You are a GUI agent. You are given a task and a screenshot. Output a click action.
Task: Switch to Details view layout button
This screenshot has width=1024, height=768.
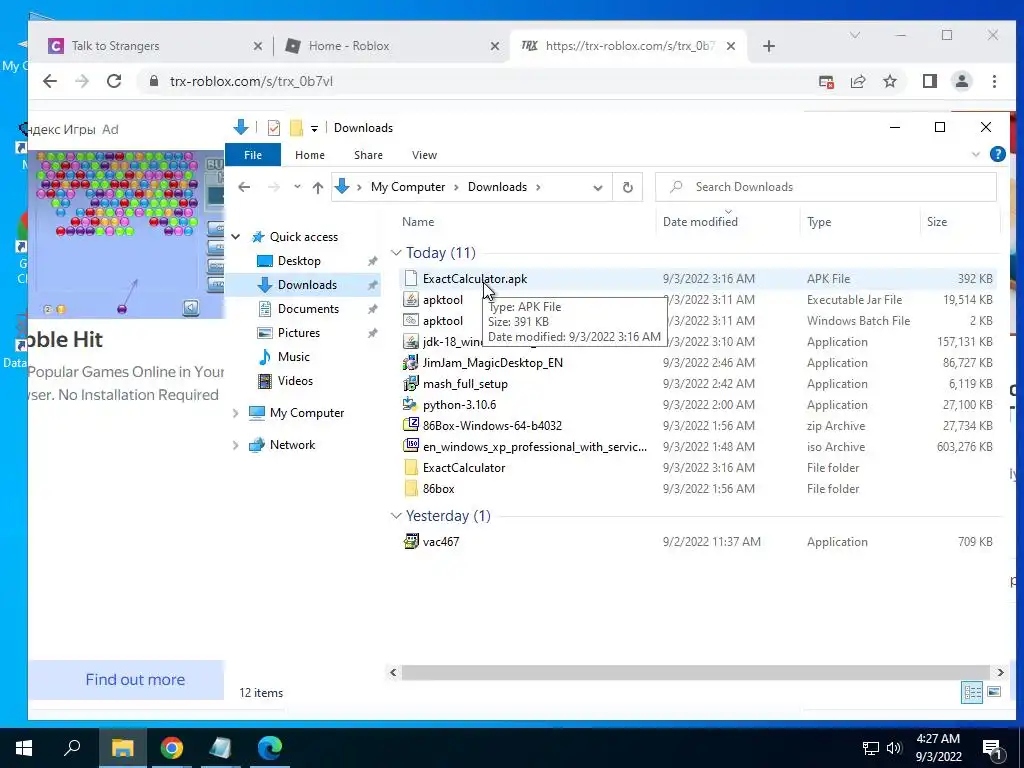click(x=972, y=692)
